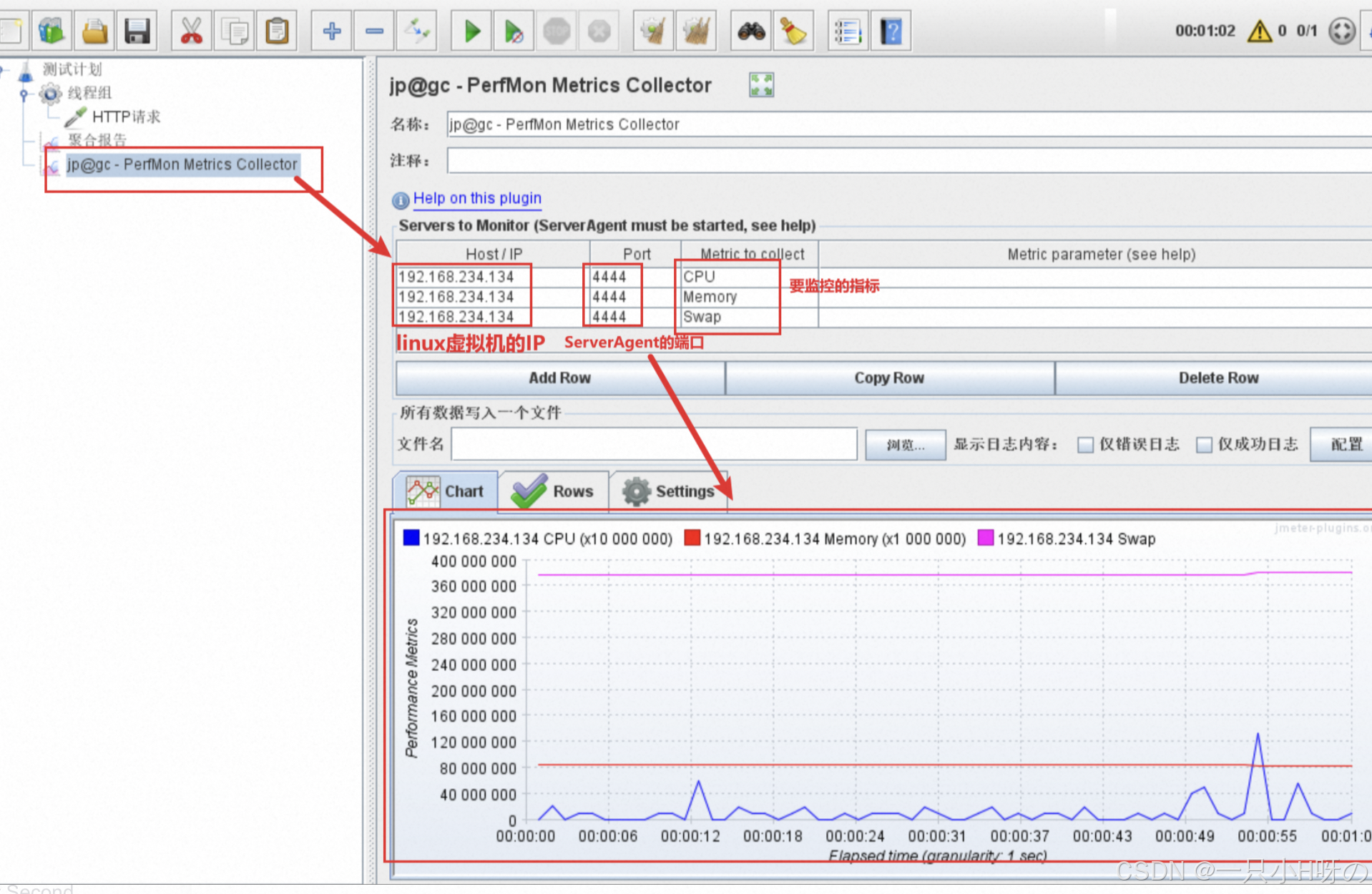Image resolution: width=1372 pixels, height=894 pixels.
Task: Click the Port column header
Action: (x=635, y=254)
